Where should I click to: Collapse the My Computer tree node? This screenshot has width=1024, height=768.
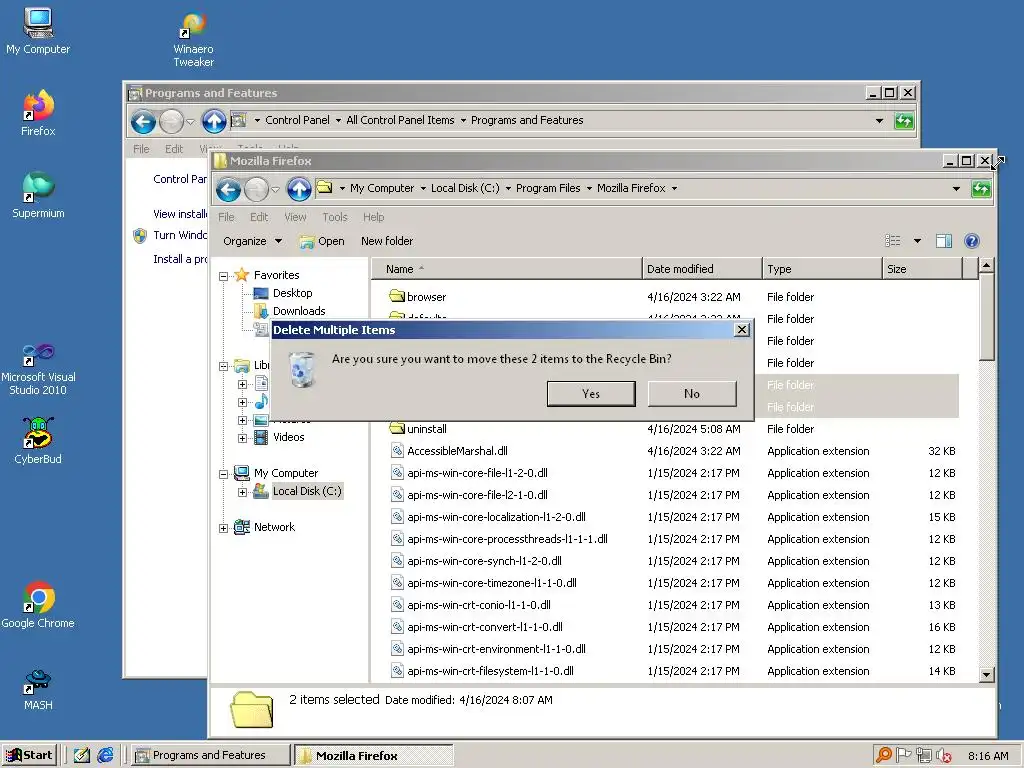click(223, 474)
